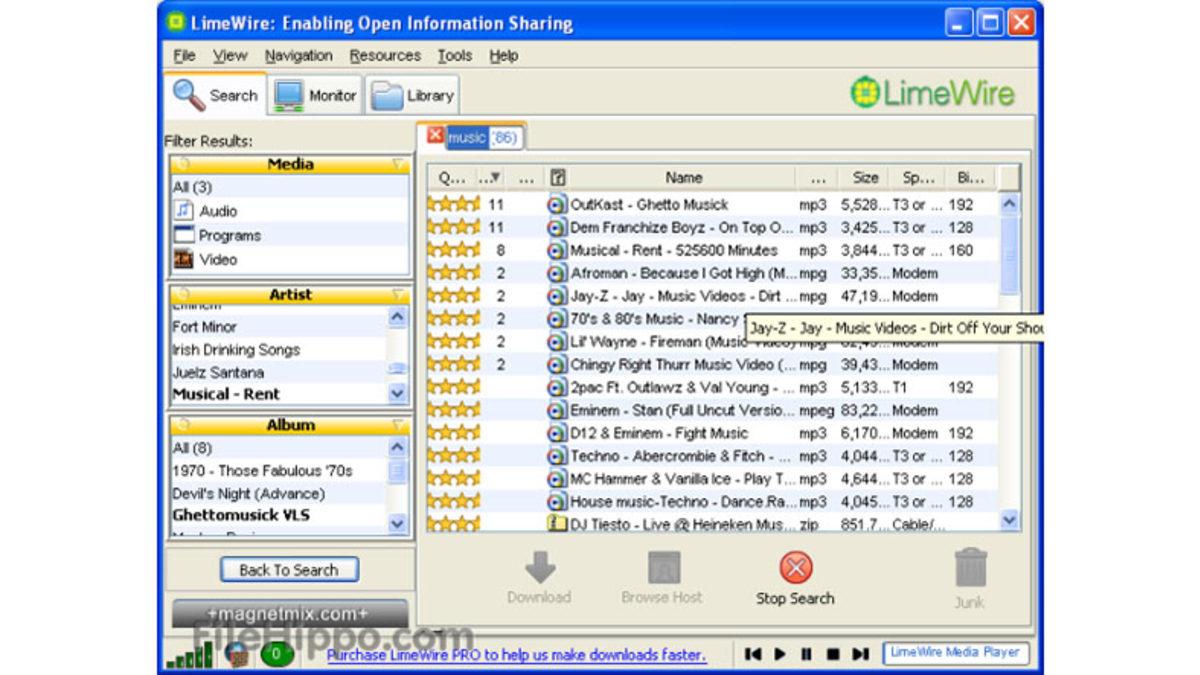Select the Video media filter icon
Image resolution: width=1200 pixels, height=675 pixels.
183,259
